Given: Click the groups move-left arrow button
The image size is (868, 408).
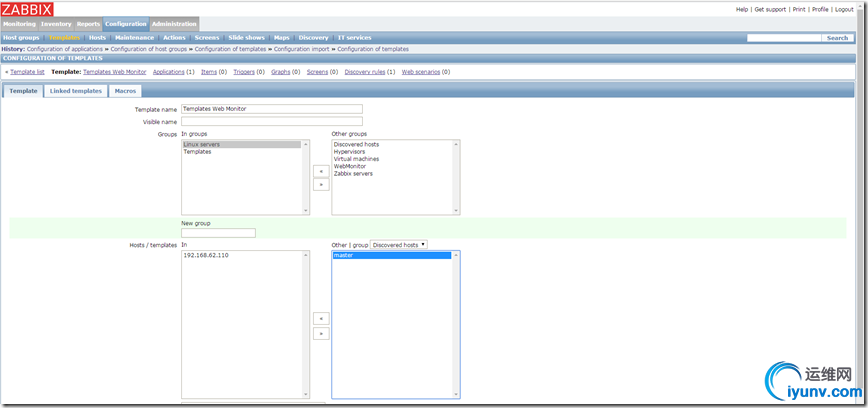Looking at the screenshot, I should point(321,171).
